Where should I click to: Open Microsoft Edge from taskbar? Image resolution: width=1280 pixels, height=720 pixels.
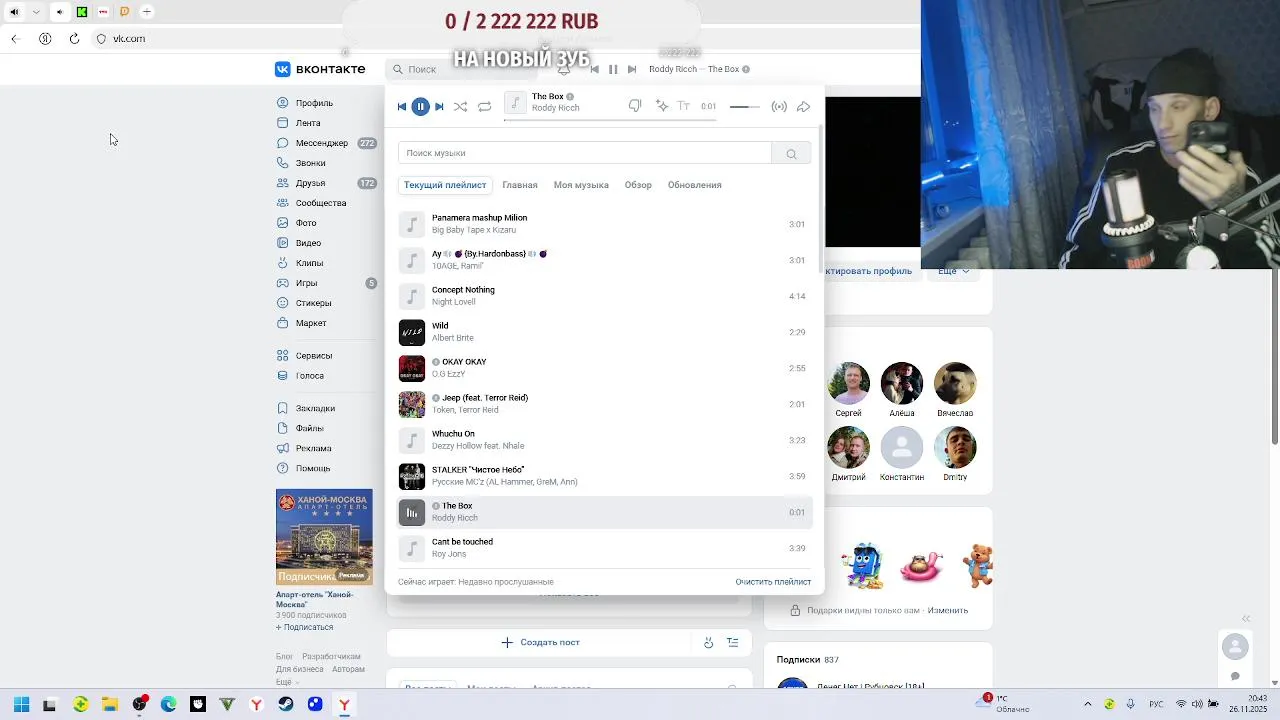tap(168, 705)
